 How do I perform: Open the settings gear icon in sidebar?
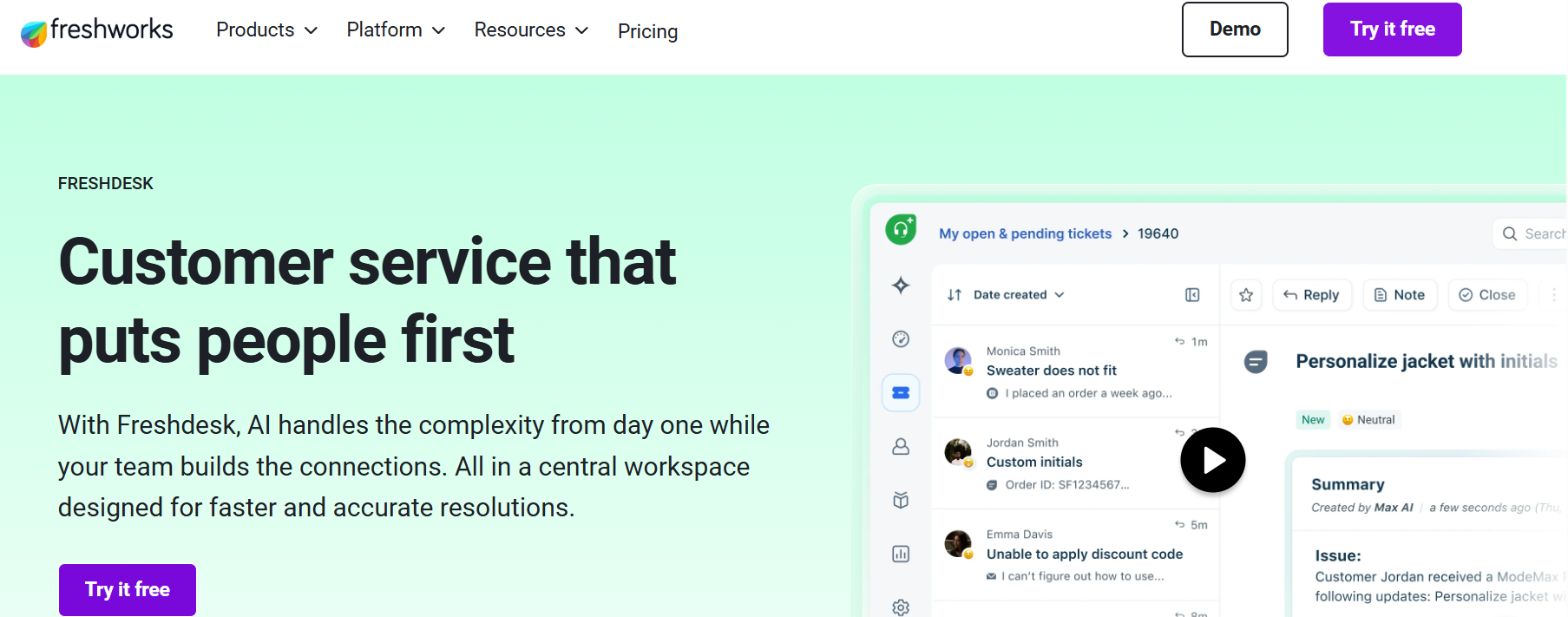pyautogui.click(x=901, y=607)
